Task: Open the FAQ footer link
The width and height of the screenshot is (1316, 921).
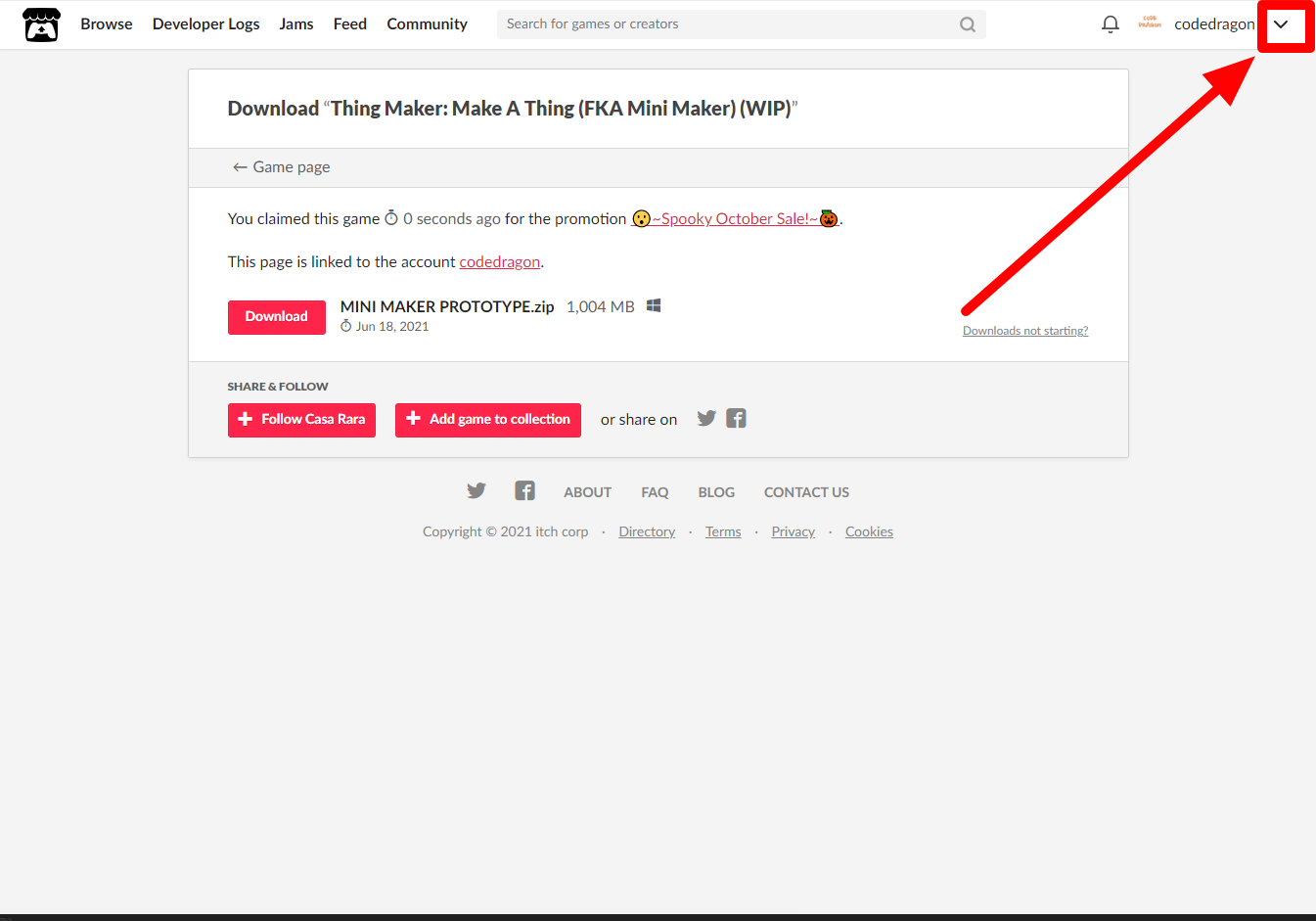Action: click(x=655, y=492)
